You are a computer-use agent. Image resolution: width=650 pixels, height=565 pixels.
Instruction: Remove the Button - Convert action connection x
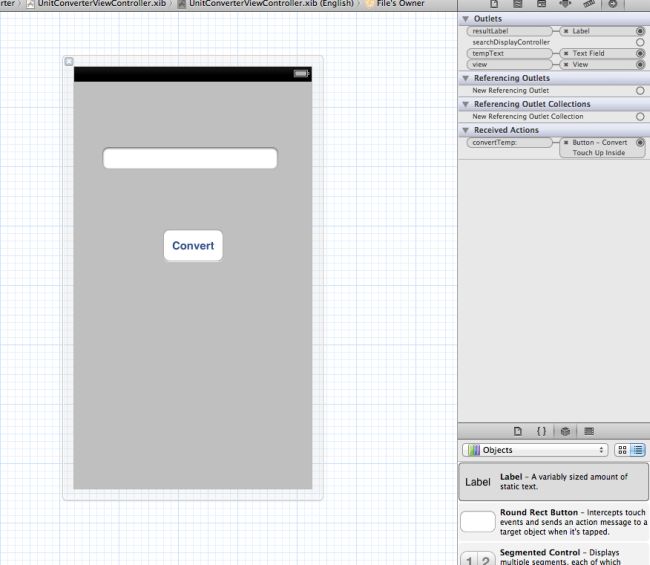tap(566, 143)
